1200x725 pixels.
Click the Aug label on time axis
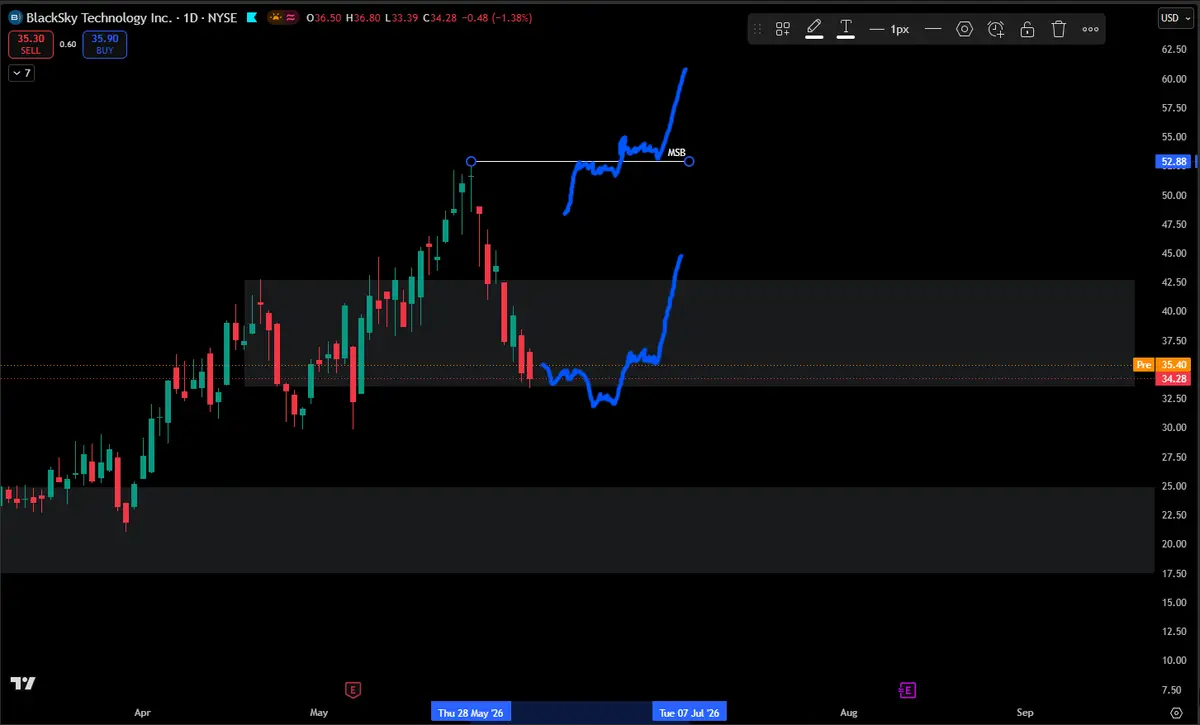pos(848,713)
